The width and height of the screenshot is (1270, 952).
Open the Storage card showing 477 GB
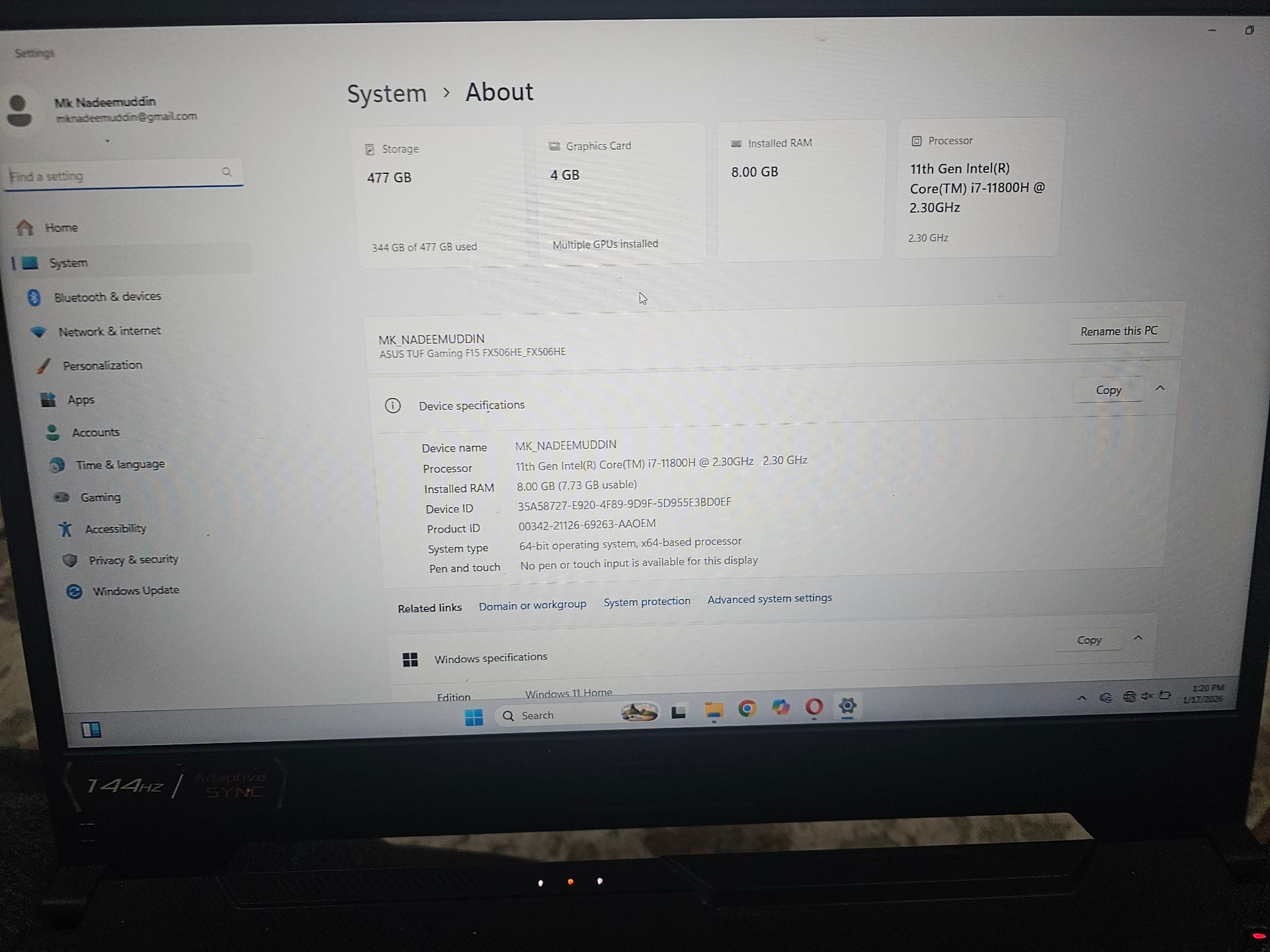tap(439, 196)
